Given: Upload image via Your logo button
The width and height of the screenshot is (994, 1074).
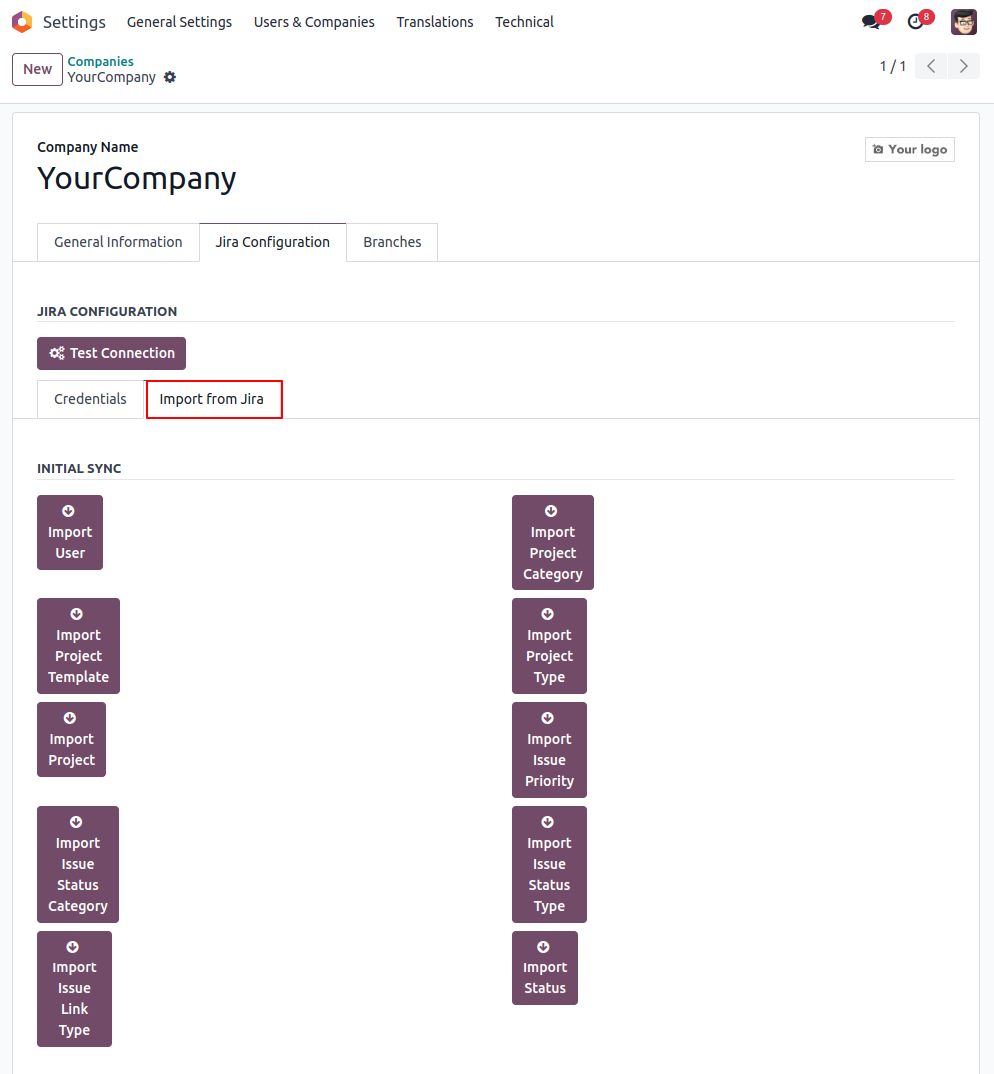Looking at the screenshot, I should pos(909,149).
